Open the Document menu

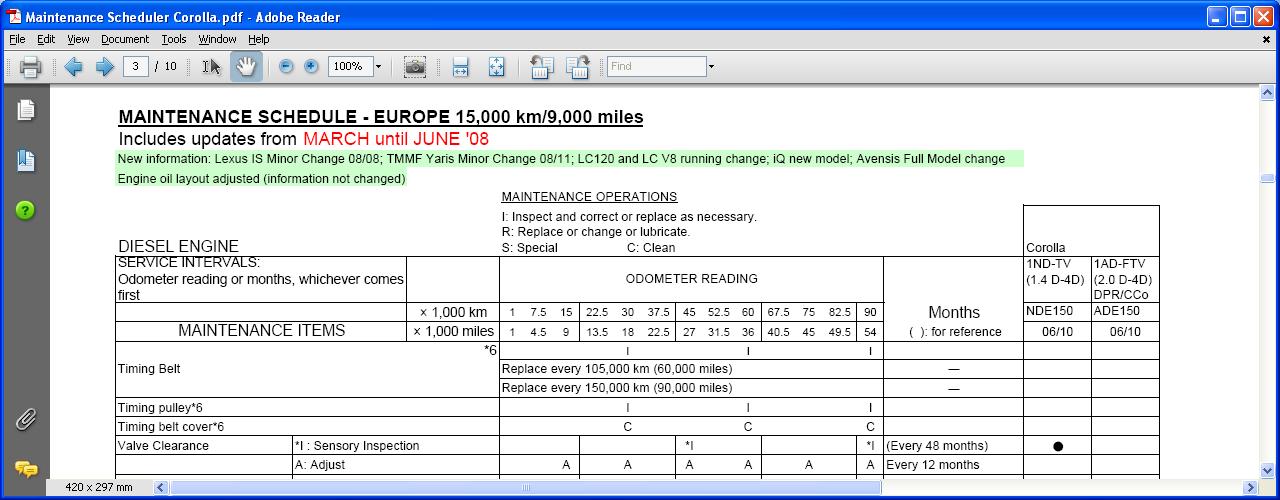click(125, 39)
